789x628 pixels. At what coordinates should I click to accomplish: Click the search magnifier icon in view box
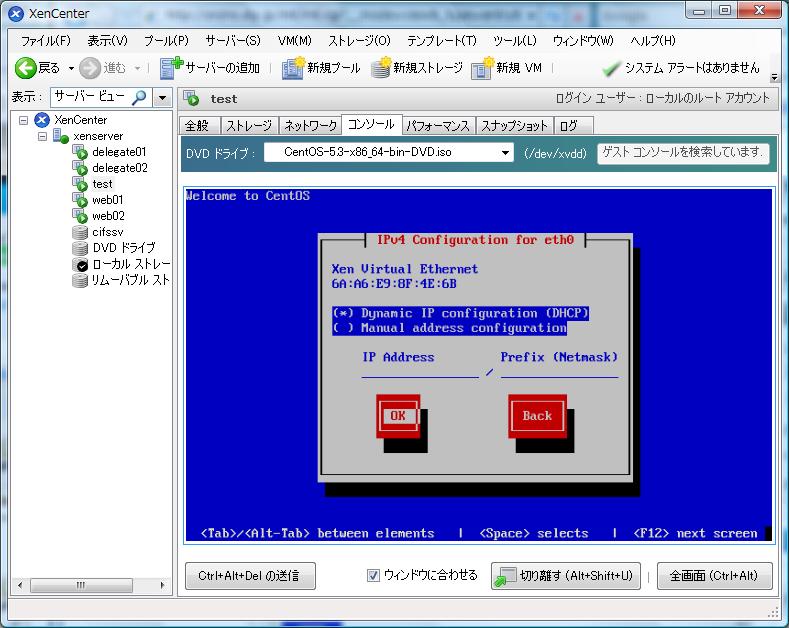139,97
